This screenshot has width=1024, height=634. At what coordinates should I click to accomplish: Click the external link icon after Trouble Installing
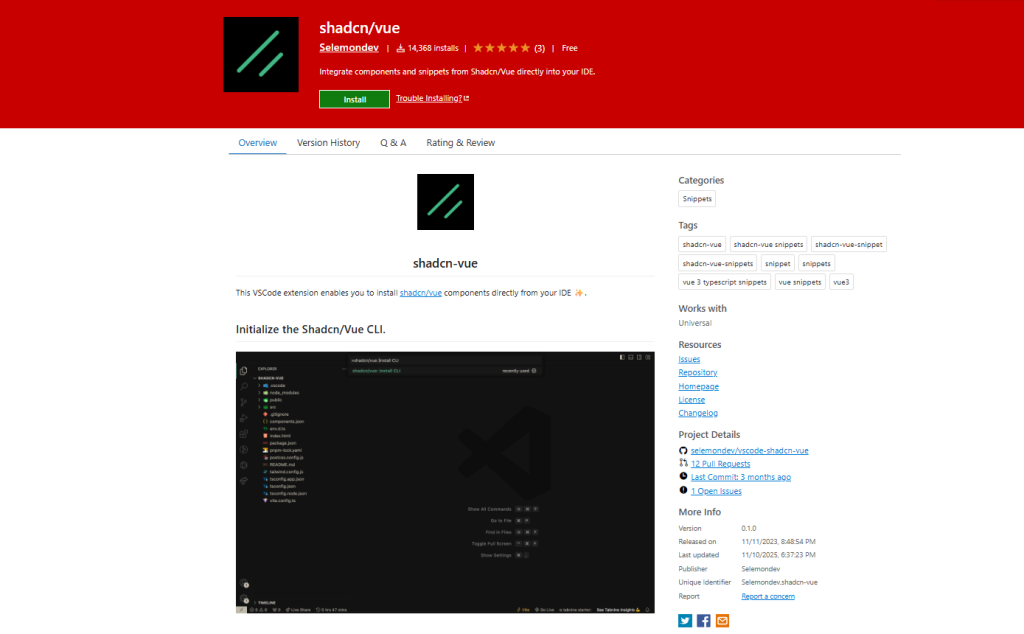(466, 98)
